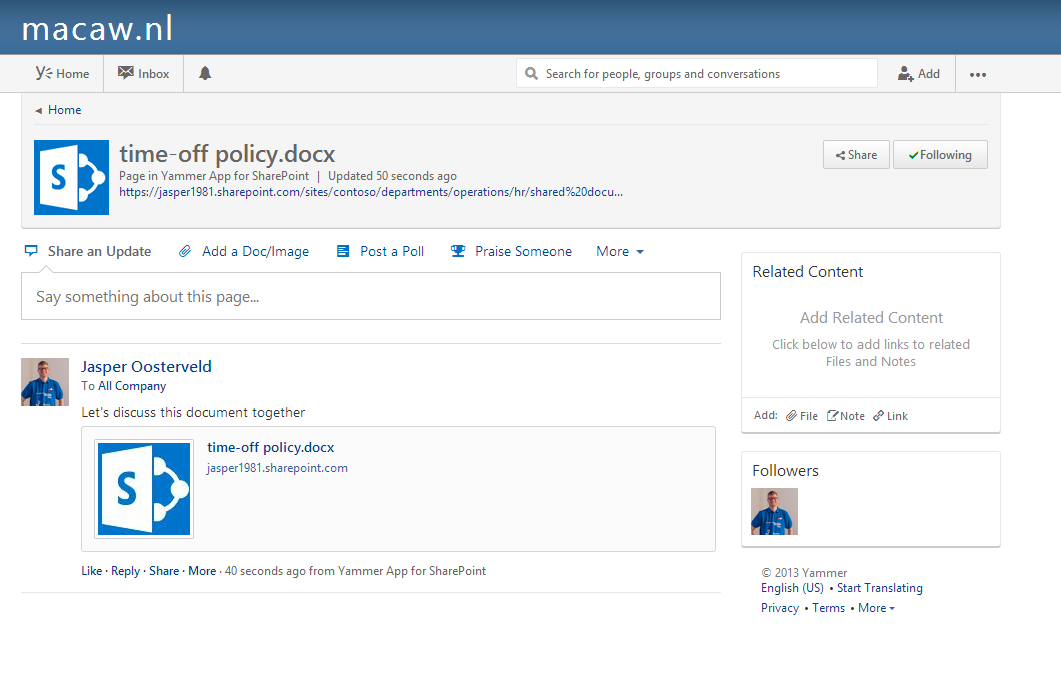Screen dimensions: 1061x674
Task: Expand the More publisher dropdown
Action: (x=620, y=251)
